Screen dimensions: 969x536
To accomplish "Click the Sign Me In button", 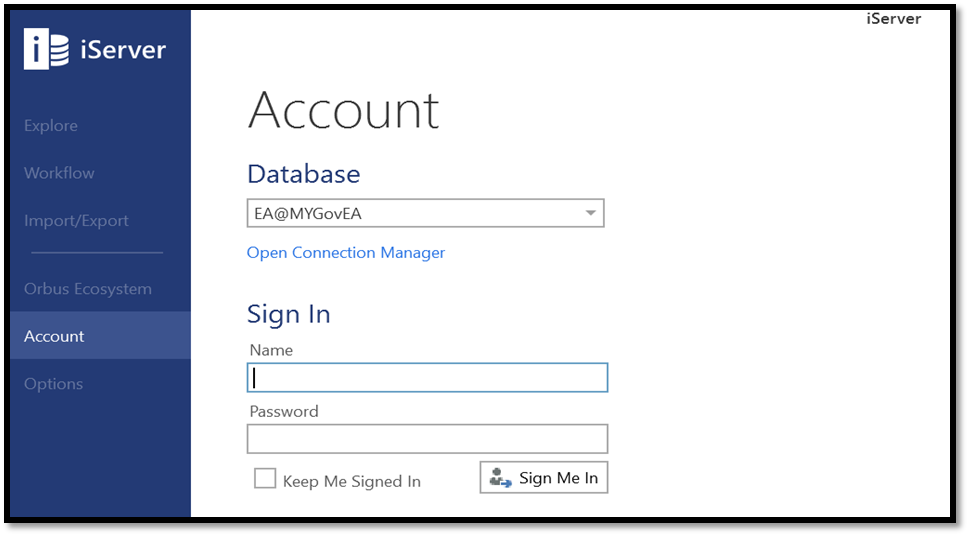I will click(x=544, y=477).
